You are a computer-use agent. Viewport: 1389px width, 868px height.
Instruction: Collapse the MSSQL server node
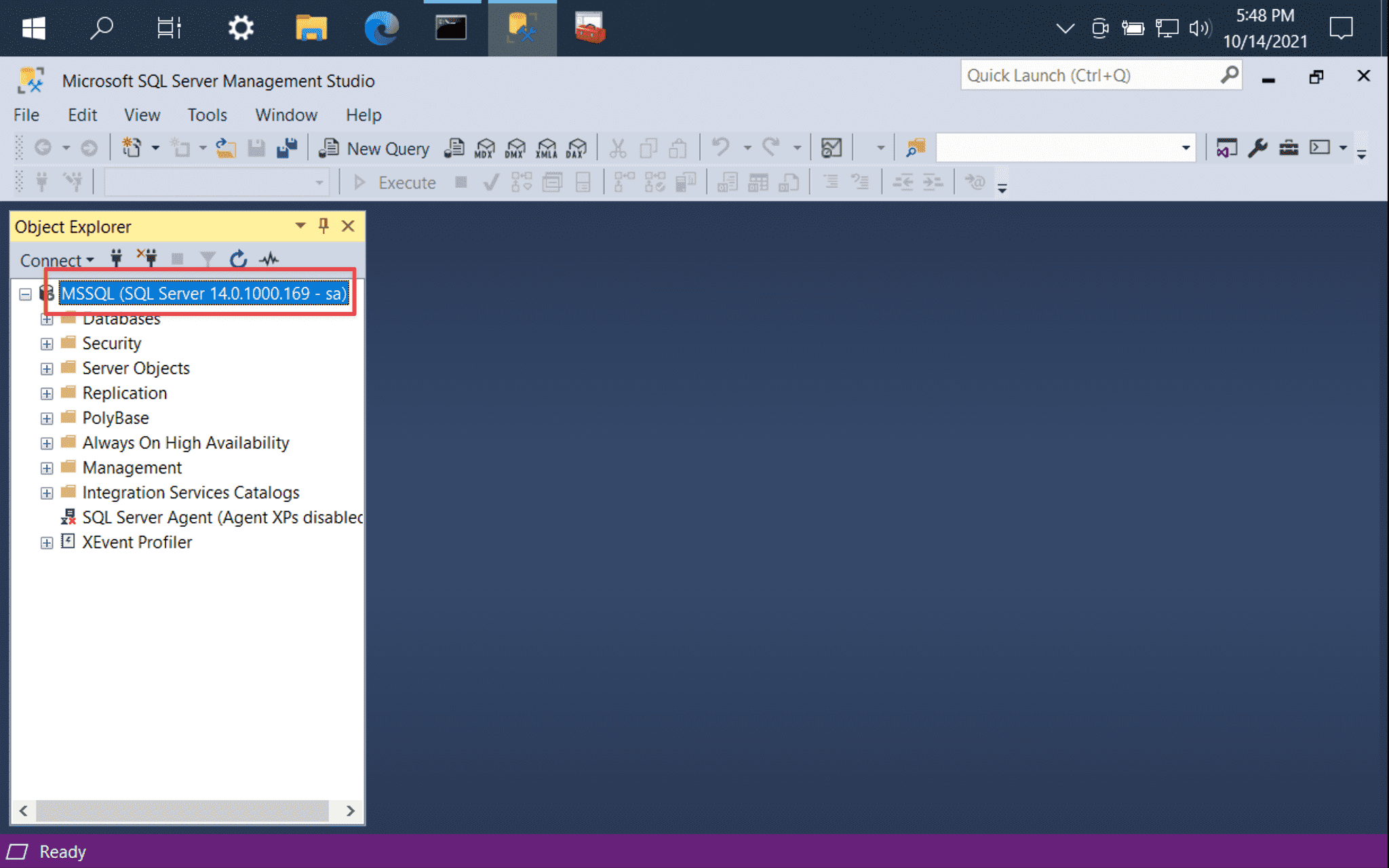click(26, 294)
